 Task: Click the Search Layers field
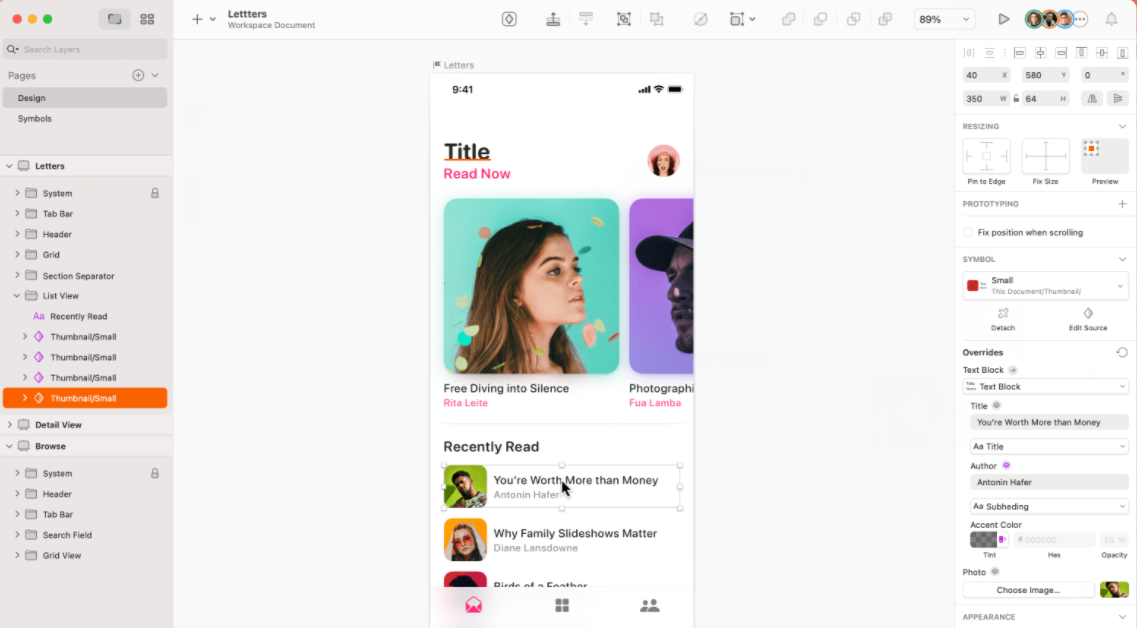tap(85, 48)
